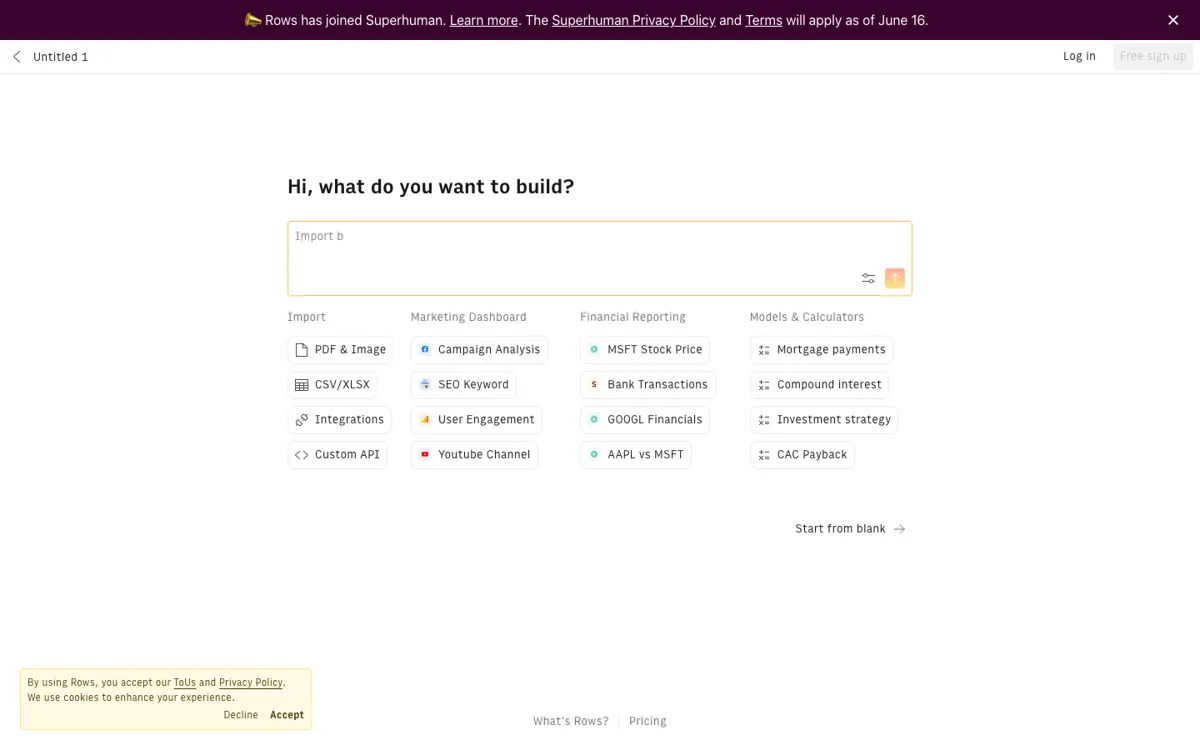Image resolution: width=1200 pixels, height=750 pixels.
Task: Open the Superhuman Privacy Policy link
Action: click(x=633, y=20)
